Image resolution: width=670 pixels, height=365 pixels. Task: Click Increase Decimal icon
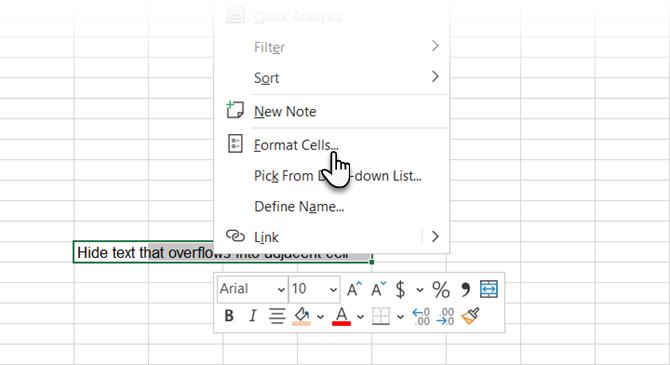click(x=421, y=316)
